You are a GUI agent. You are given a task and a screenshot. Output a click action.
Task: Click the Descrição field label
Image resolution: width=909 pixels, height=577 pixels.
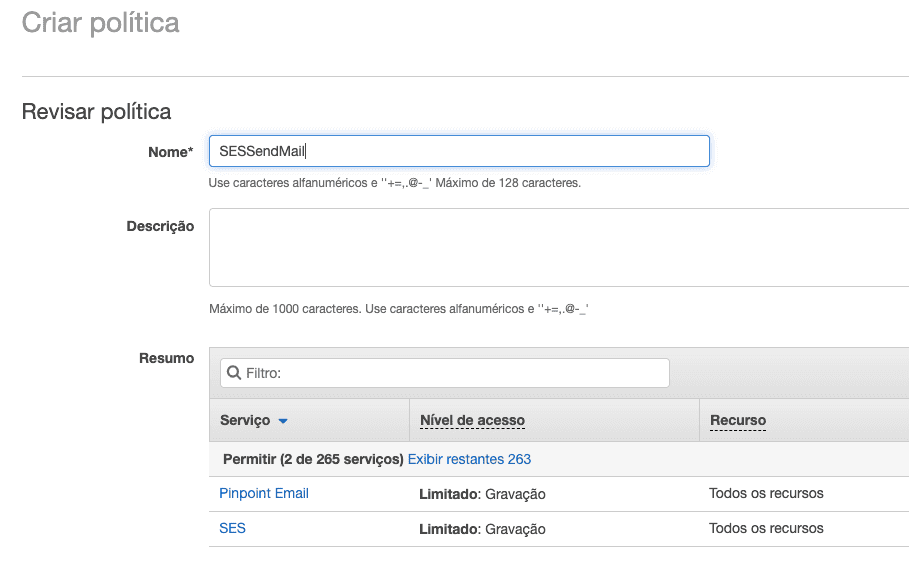(x=160, y=226)
